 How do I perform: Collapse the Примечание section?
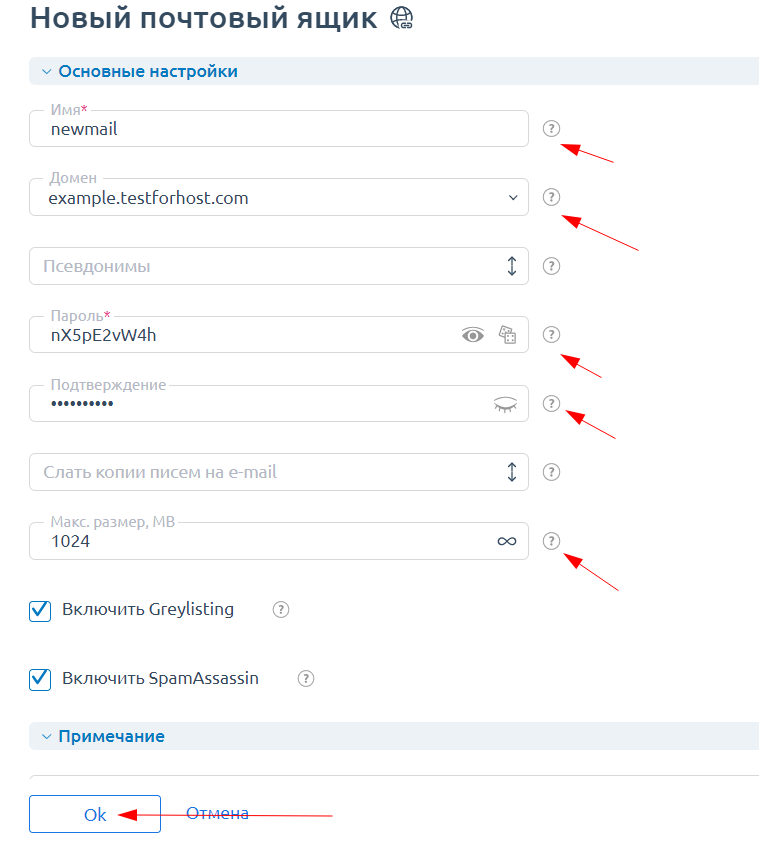pos(45,737)
